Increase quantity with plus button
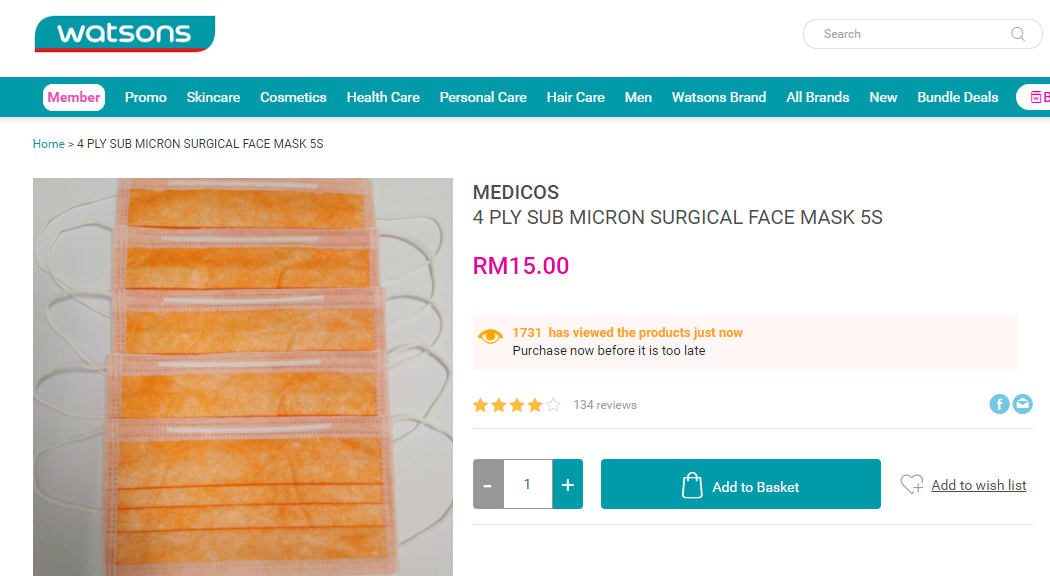This screenshot has height=576, width=1050. point(567,485)
